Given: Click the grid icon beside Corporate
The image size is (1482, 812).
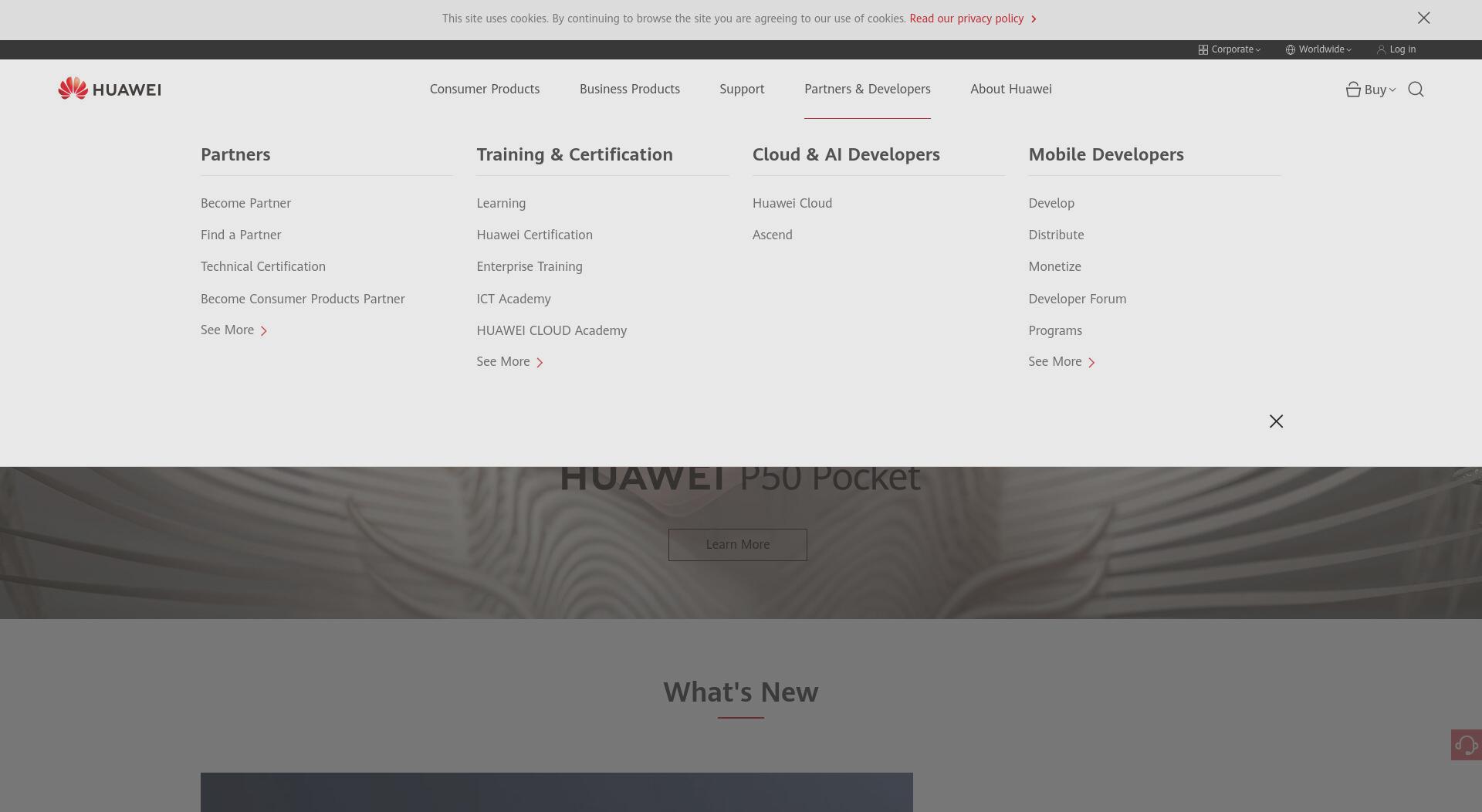Looking at the screenshot, I should (x=1203, y=49).
